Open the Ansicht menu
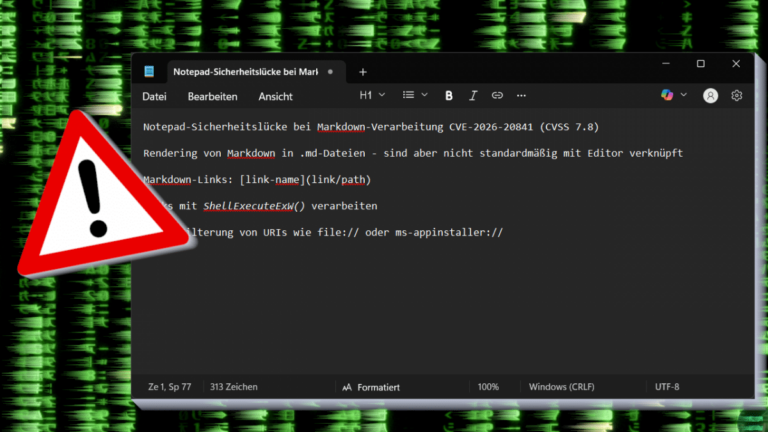This screenshot has width=768, height=432. coord(275,97)
